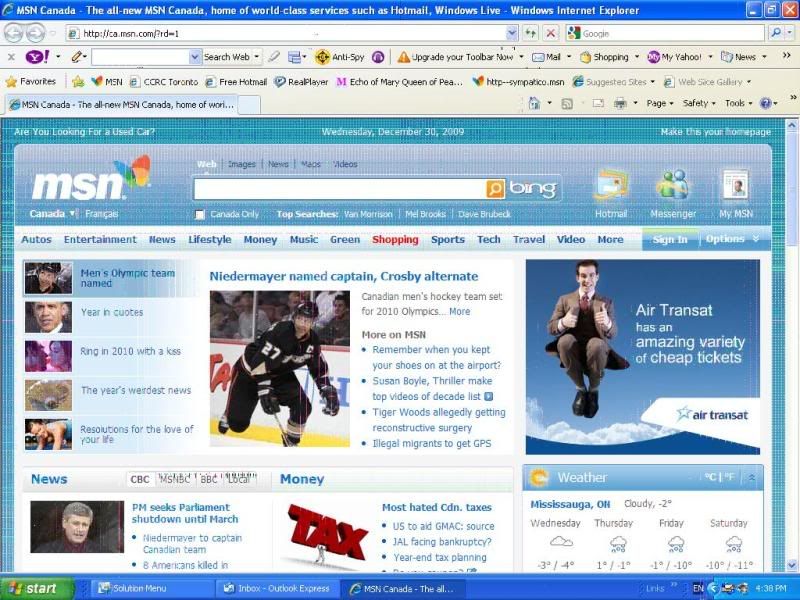Click the Google search box magnifier icon
Screen dimensions: 800x600
(776, 33)
